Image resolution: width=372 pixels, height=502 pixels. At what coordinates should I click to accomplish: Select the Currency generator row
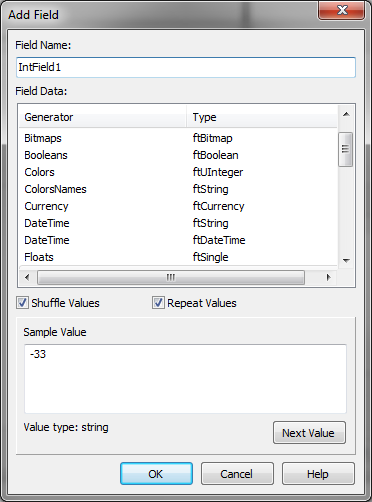(x=178, y=206)
